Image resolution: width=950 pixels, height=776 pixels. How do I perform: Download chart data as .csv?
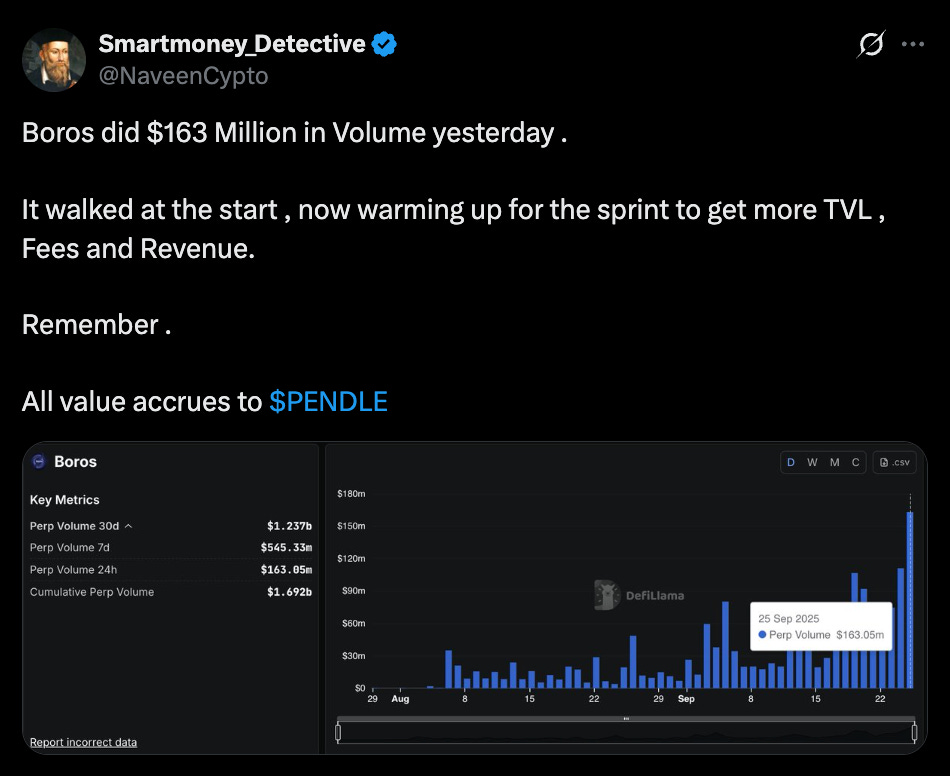pos(894,462)
